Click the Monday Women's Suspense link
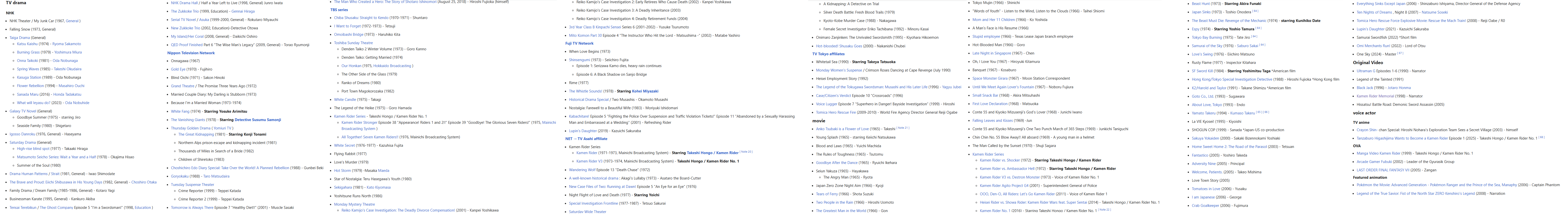 tap(839, 70)
